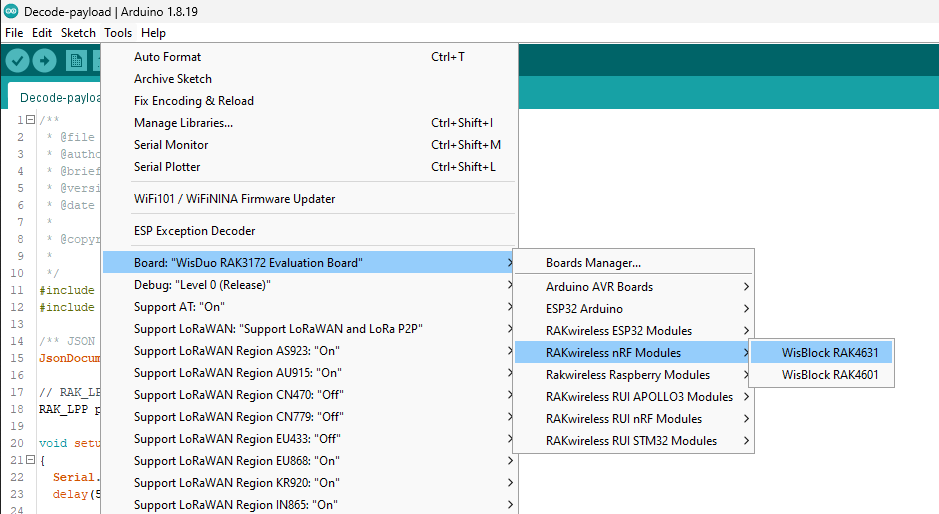Viewport: 939px width, 514px height.
Task: Open Boards Manager from the submenu
Action: (593, 263)
